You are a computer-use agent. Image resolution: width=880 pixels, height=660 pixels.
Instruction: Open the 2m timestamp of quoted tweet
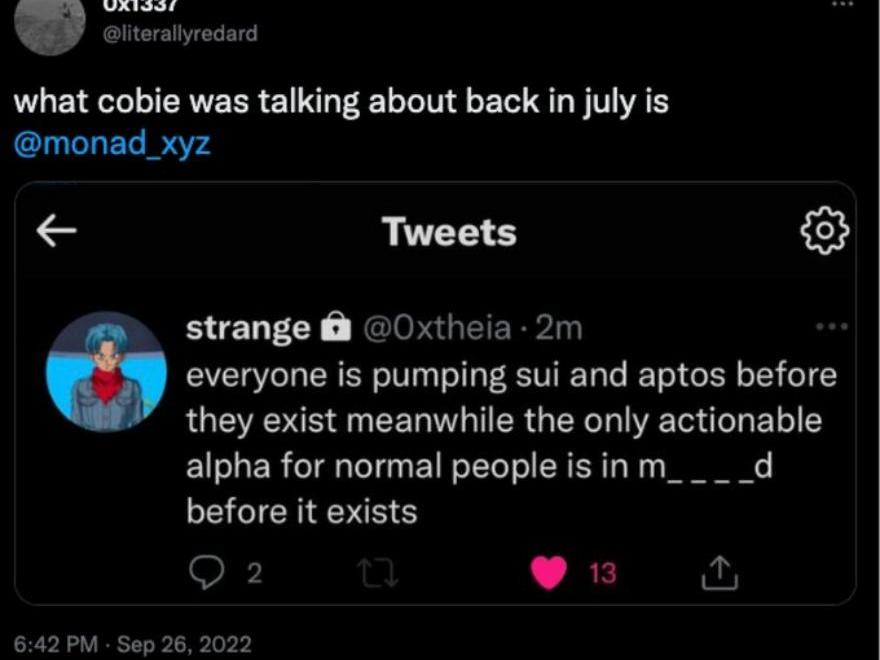click(x=560, y=327)
